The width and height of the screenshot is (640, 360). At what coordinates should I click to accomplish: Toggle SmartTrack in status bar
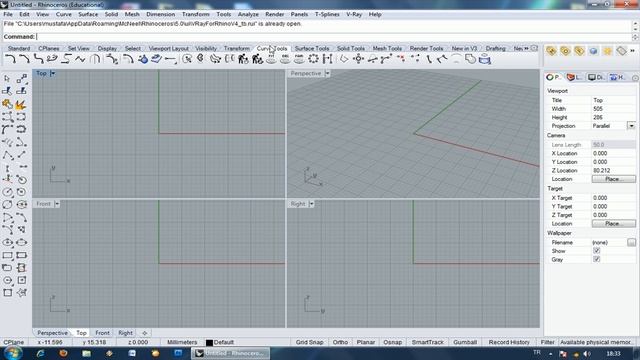coord(427,342)
